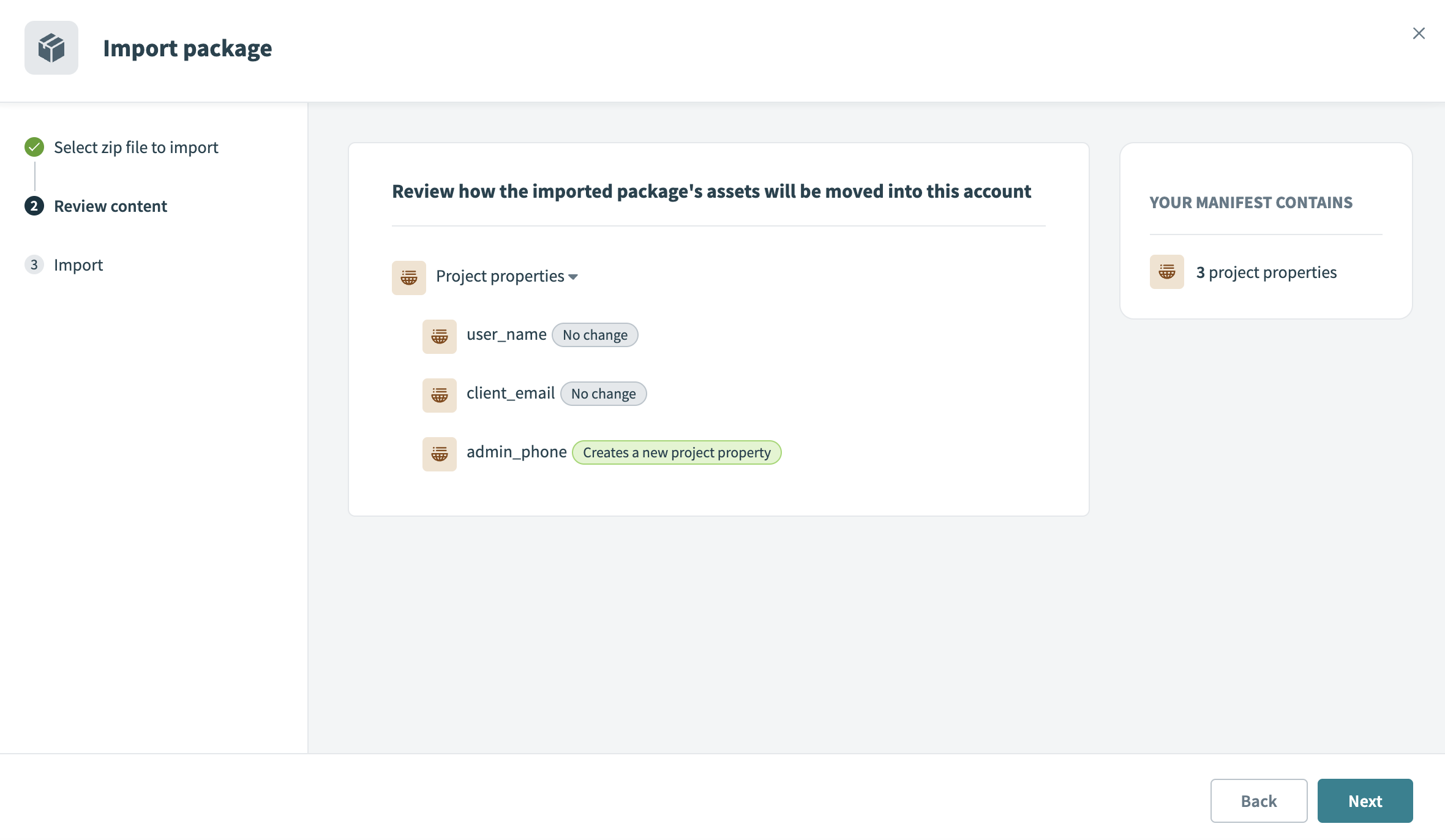Open the Project properties dropdown arrow

(x=574, y=277)
